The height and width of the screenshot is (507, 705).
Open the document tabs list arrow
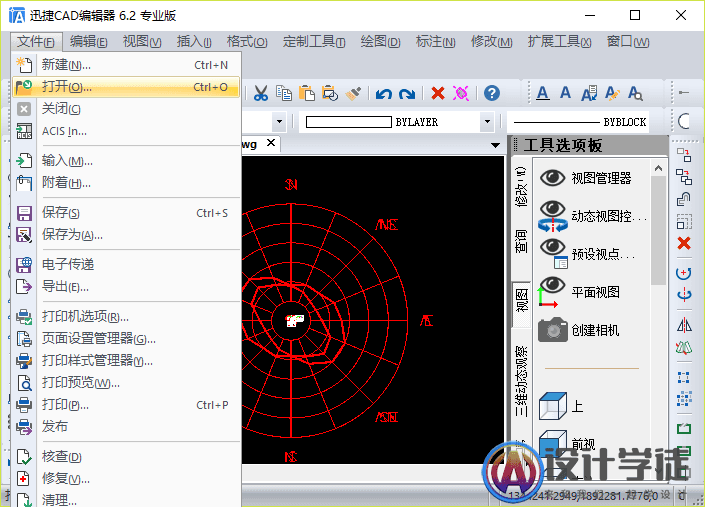[x=495, y=146]
